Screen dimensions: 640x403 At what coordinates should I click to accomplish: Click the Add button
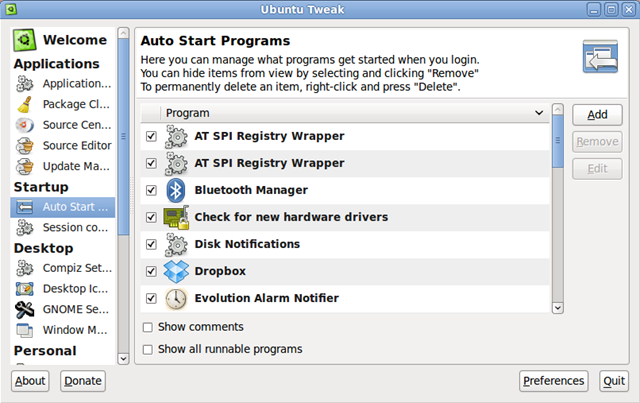pyautogui.click(x=597, y=115)
